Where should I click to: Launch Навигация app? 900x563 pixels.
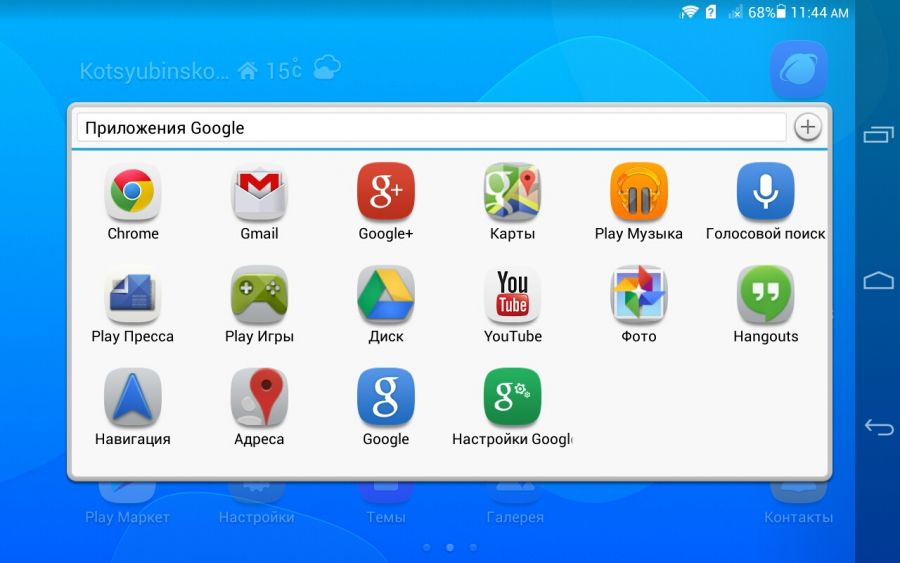(x=133, y=398)
